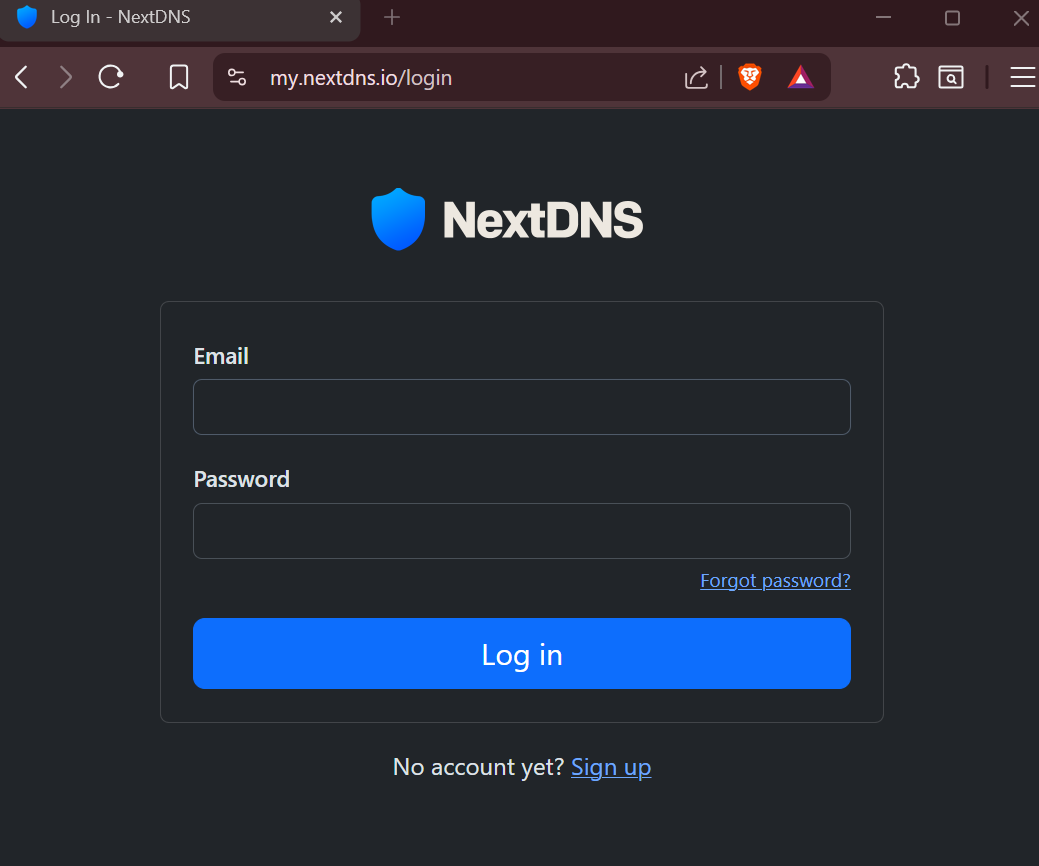Image resolution: width=1039 pixels, height=866 pixels.
Task: Click the Brave Shields icon
Action: click(x=749, y=76)
